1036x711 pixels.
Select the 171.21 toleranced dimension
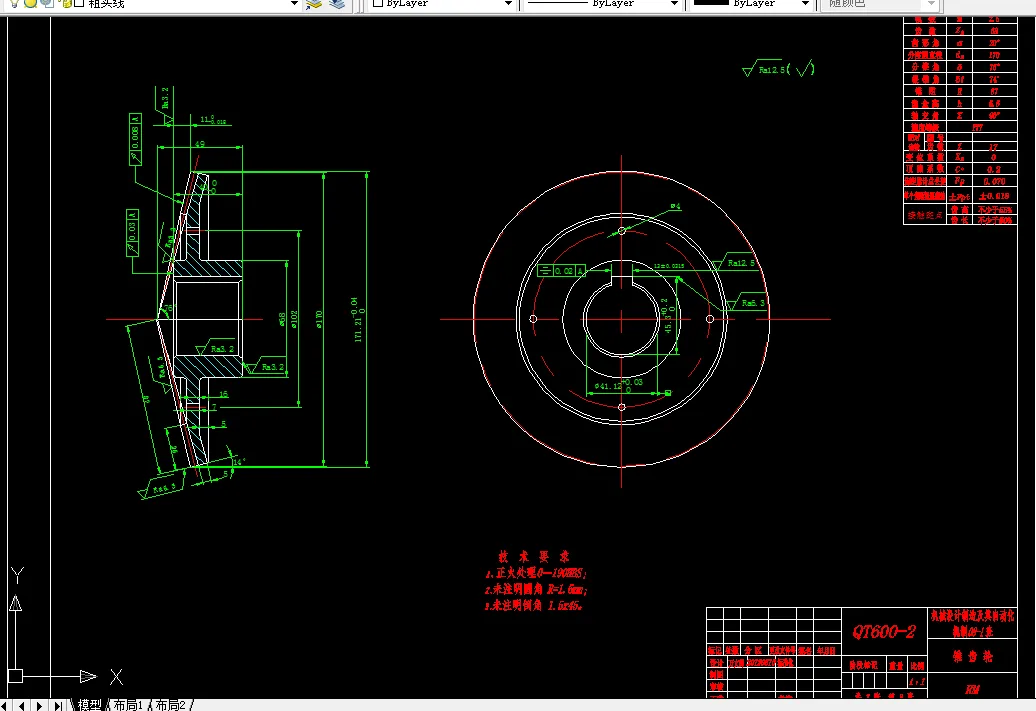[358, 320]
